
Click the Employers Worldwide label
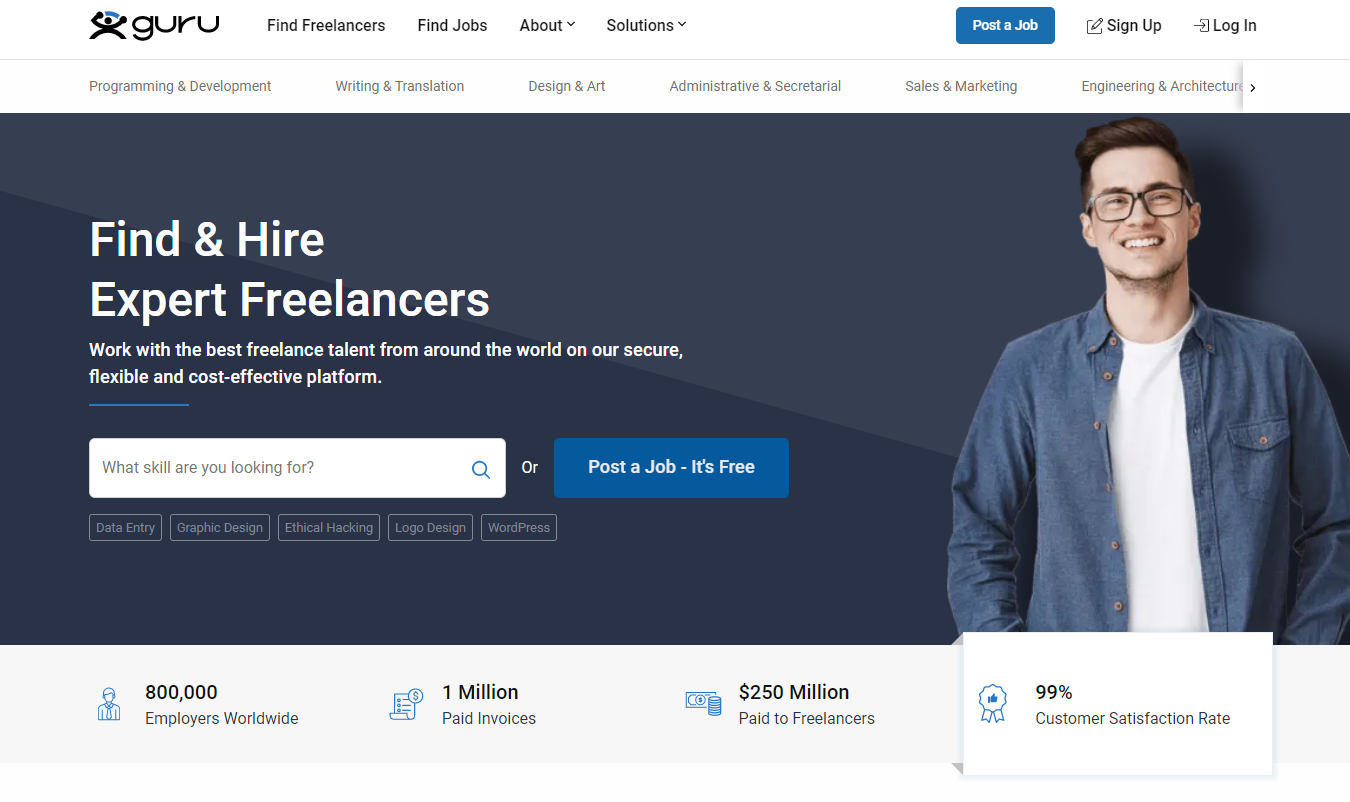coord(222,718)
